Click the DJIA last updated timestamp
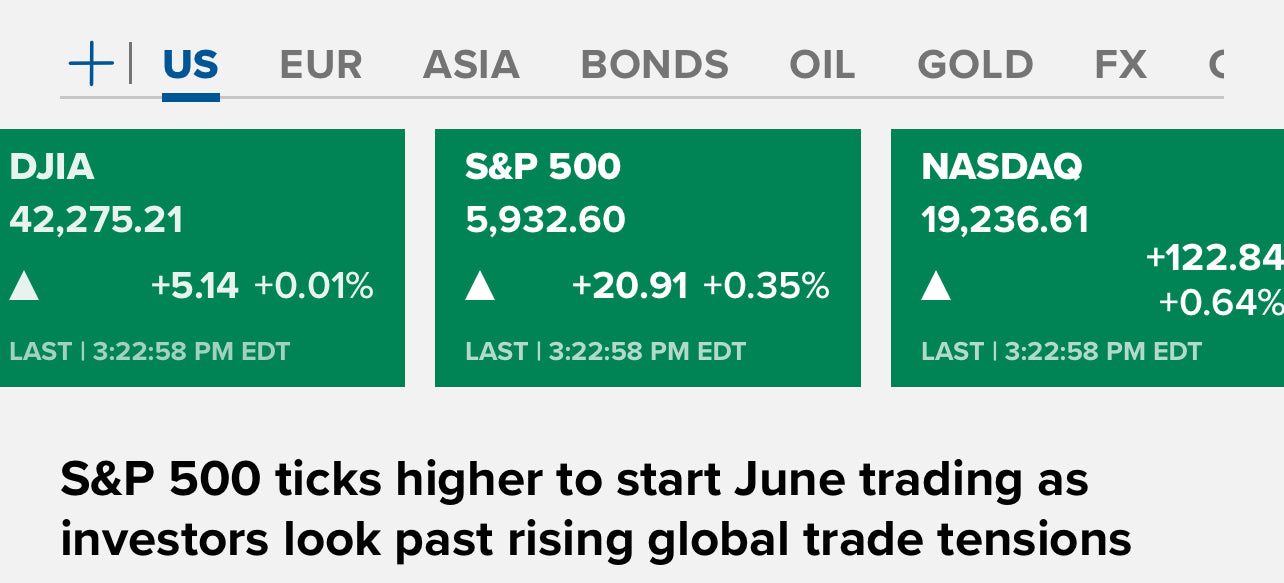The height and width of the screenshot is (583, 1284). pos(149,352)
